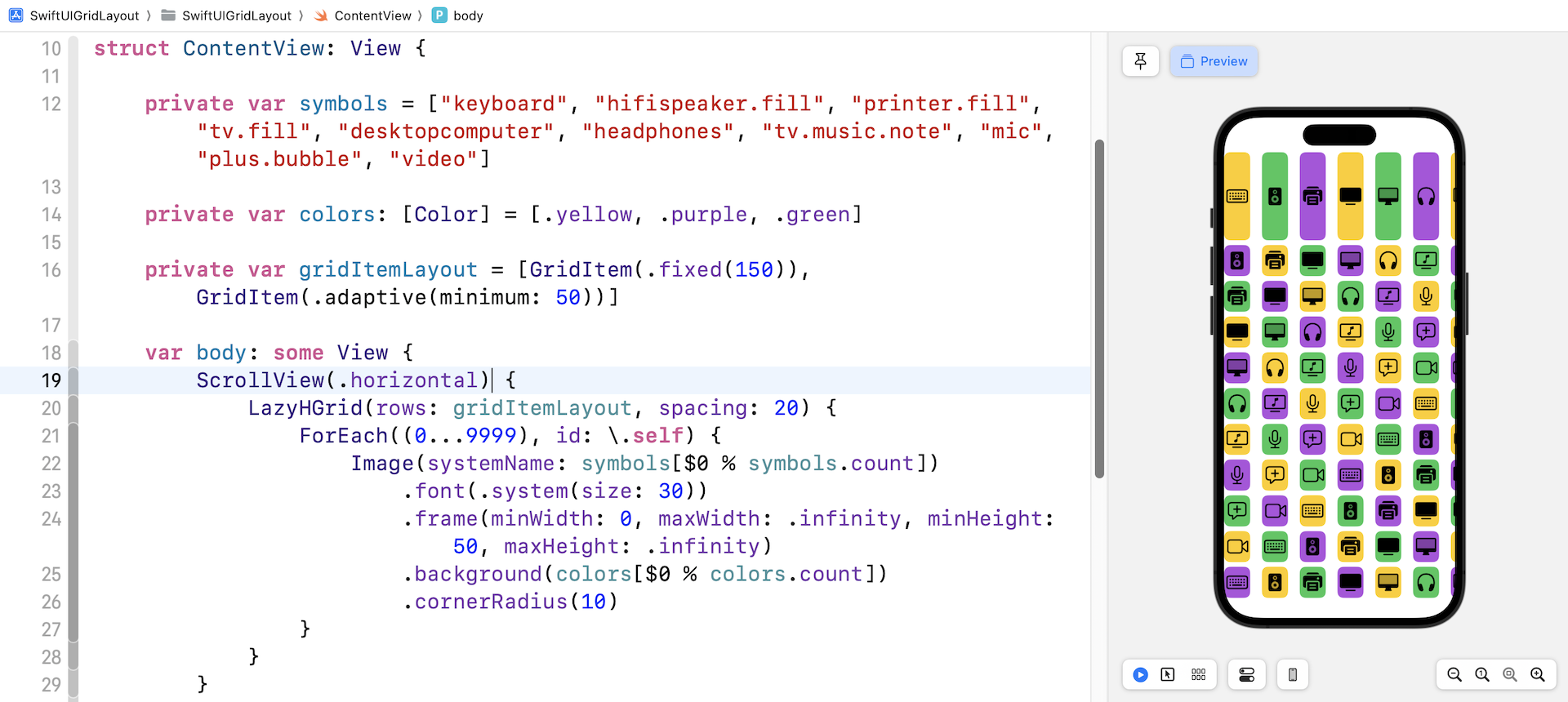Zoom the canvas to 100 percent
The width and height of the screenshot is (1568, 702).
pyautogui.click(x=1482, y=674)
